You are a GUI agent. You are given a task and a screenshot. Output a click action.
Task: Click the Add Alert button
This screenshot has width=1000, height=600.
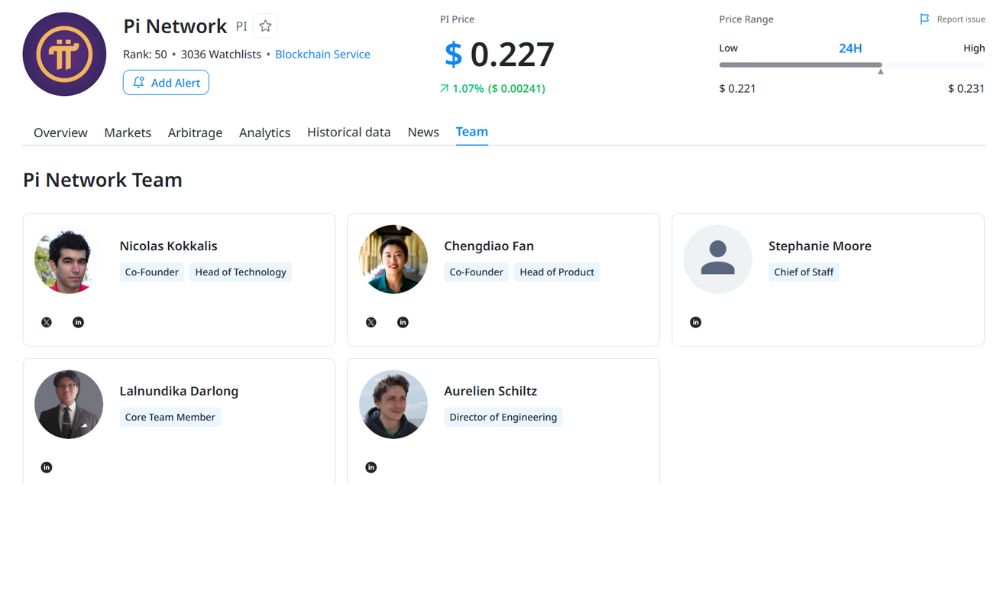tap(165, 82)
